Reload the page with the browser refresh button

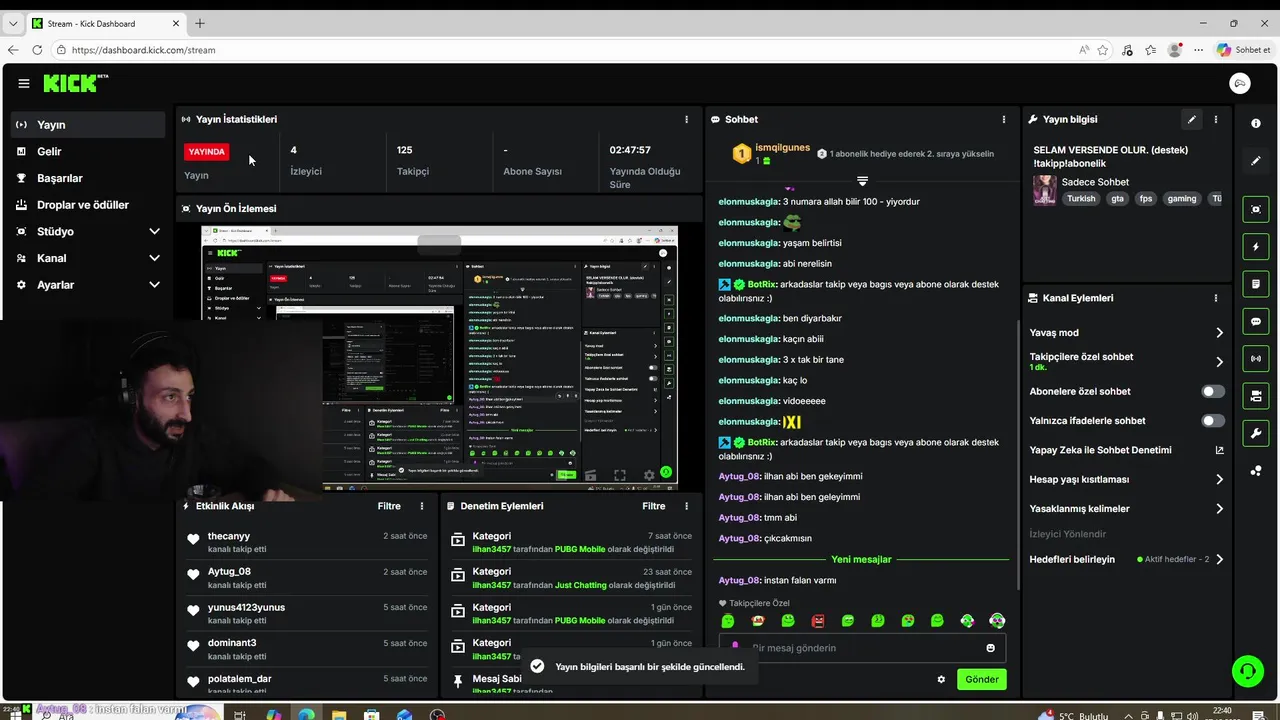(36, 50)
